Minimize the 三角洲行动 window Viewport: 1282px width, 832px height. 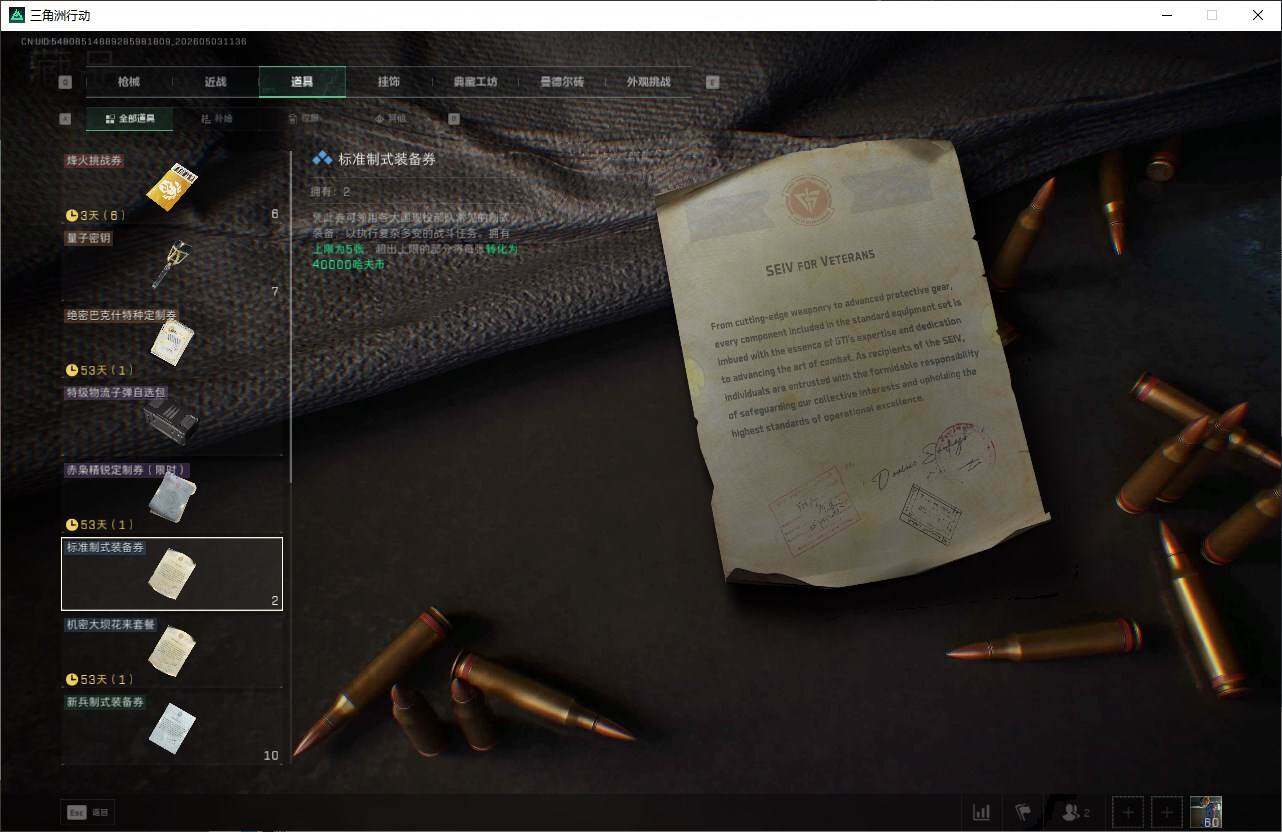(1168, 15)
